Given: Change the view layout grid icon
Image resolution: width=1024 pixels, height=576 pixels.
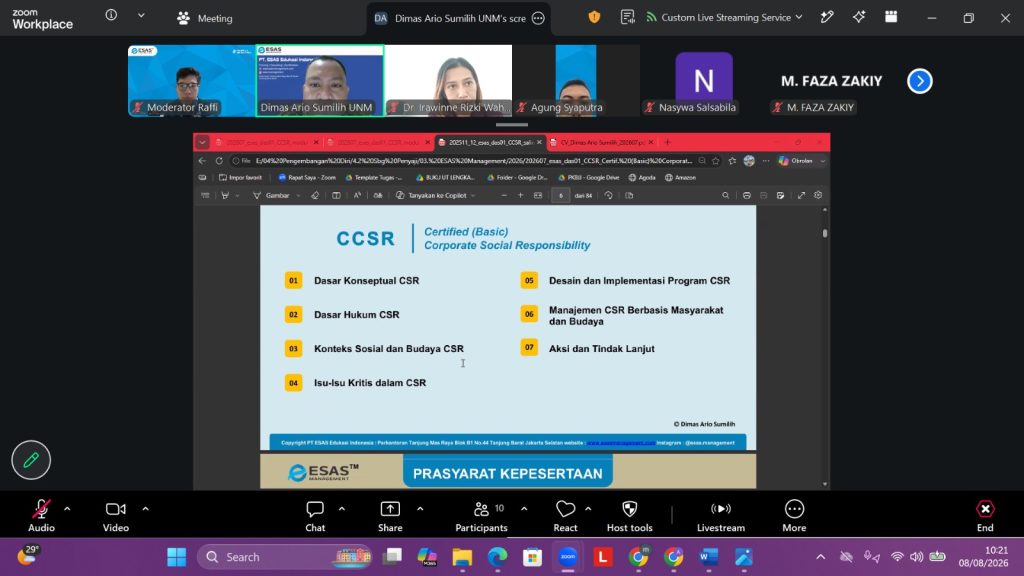Looking at the screenshot, I should click(891, 18).
